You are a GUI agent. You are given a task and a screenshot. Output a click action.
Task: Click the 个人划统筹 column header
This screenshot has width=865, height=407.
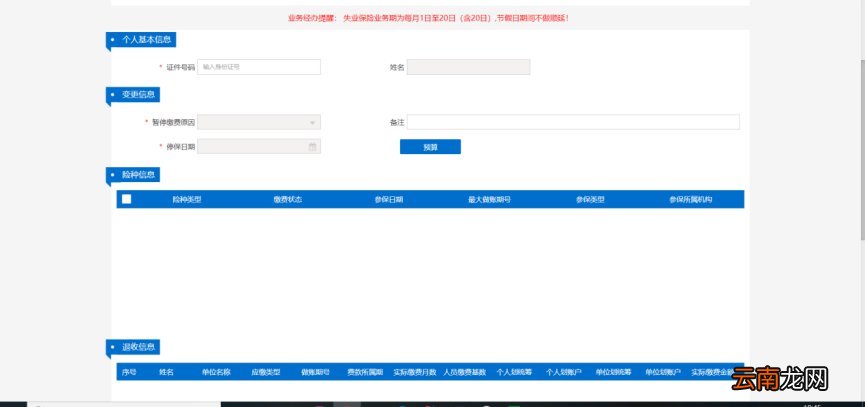tap(514, 372)
